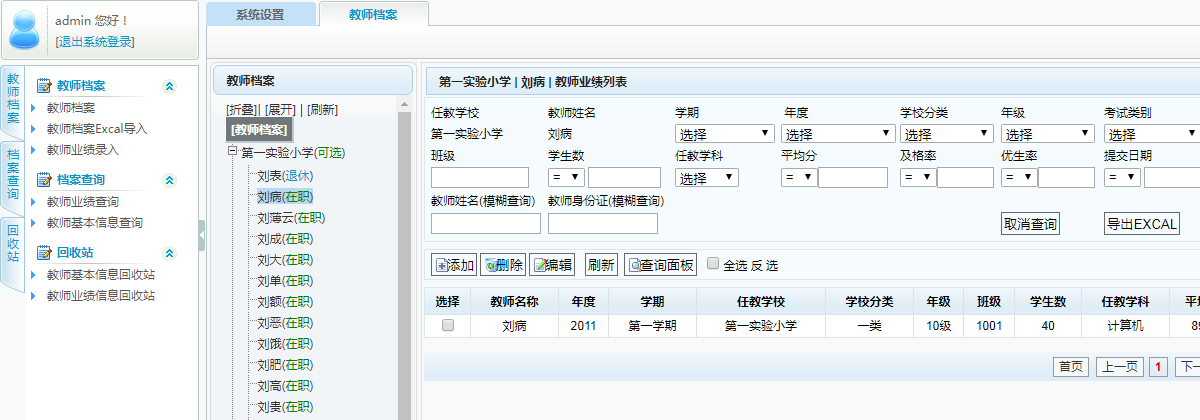Open the 年度 filter dropdown

pos(838,134)
